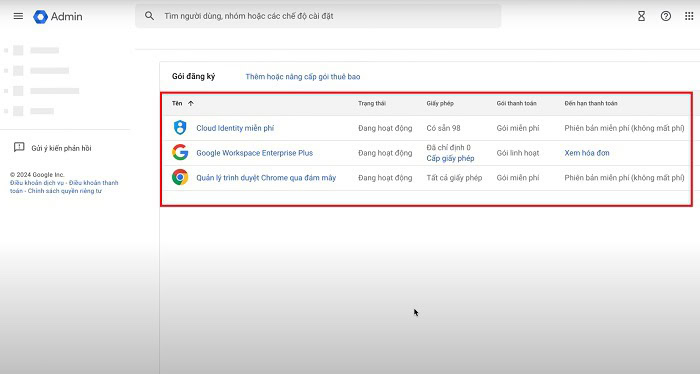The image size is (700, 374).
Task: Click the search magnifier icon
Action: click(149, 16)
